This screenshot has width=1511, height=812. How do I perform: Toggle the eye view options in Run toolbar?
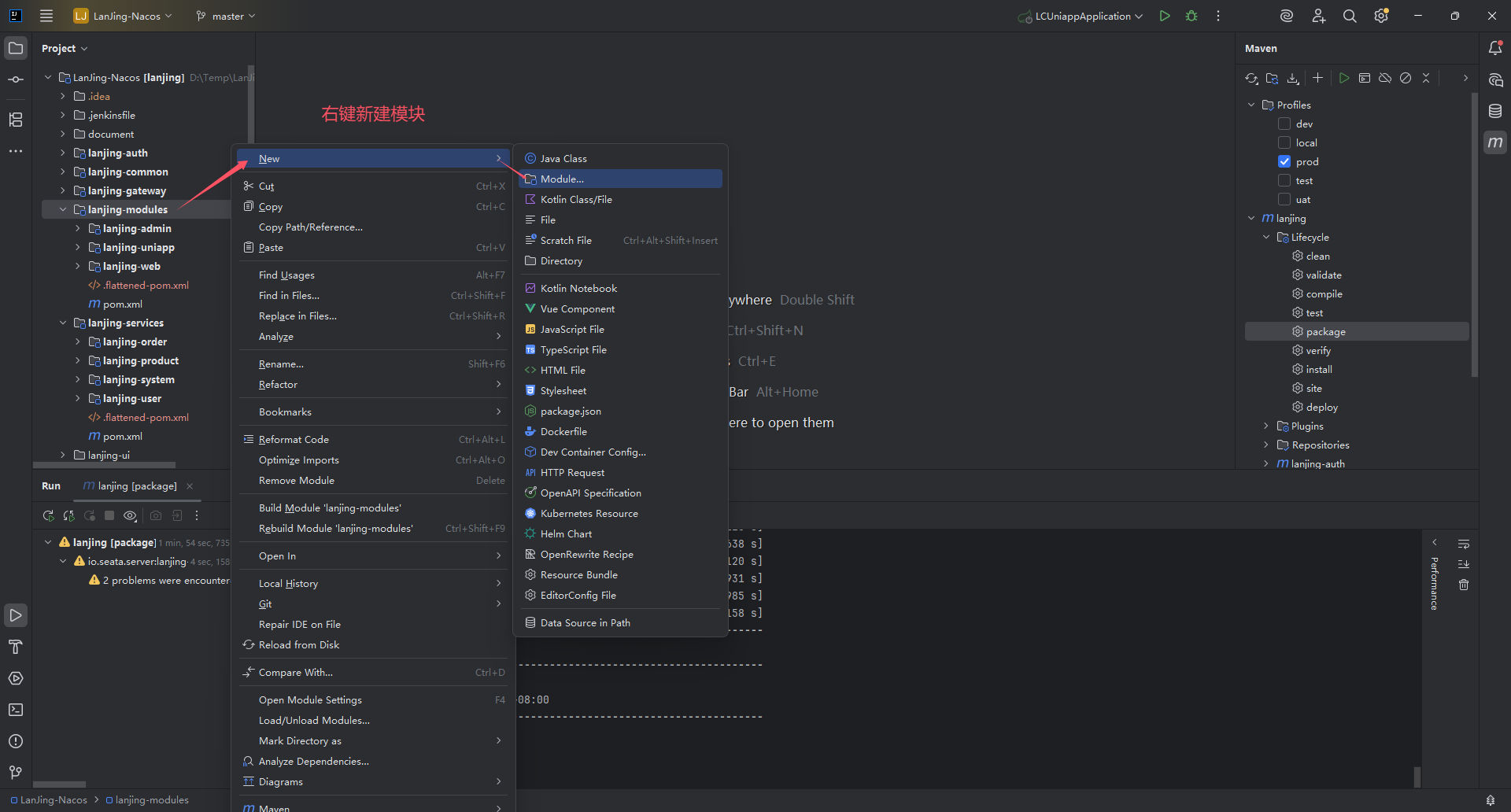tap(130, 515)
